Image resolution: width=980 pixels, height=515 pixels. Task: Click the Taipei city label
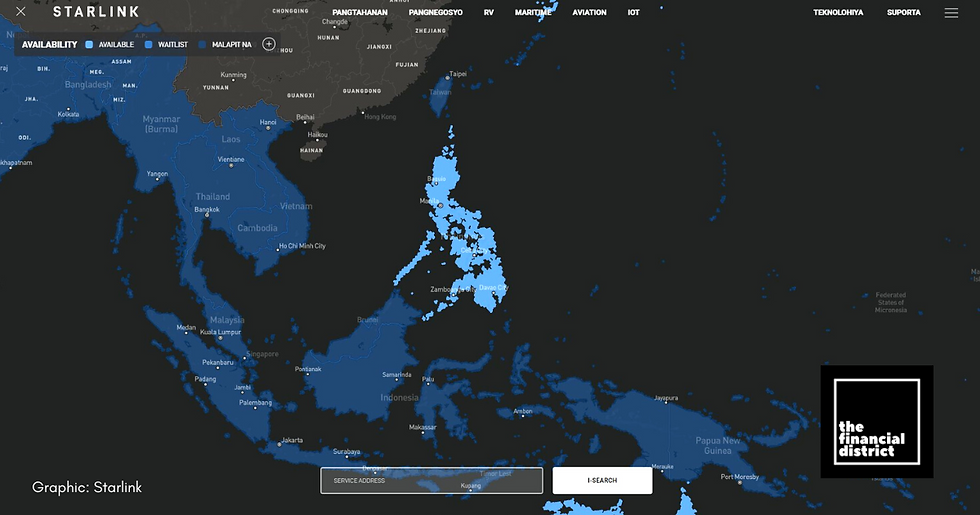click(x=458, y=74)
